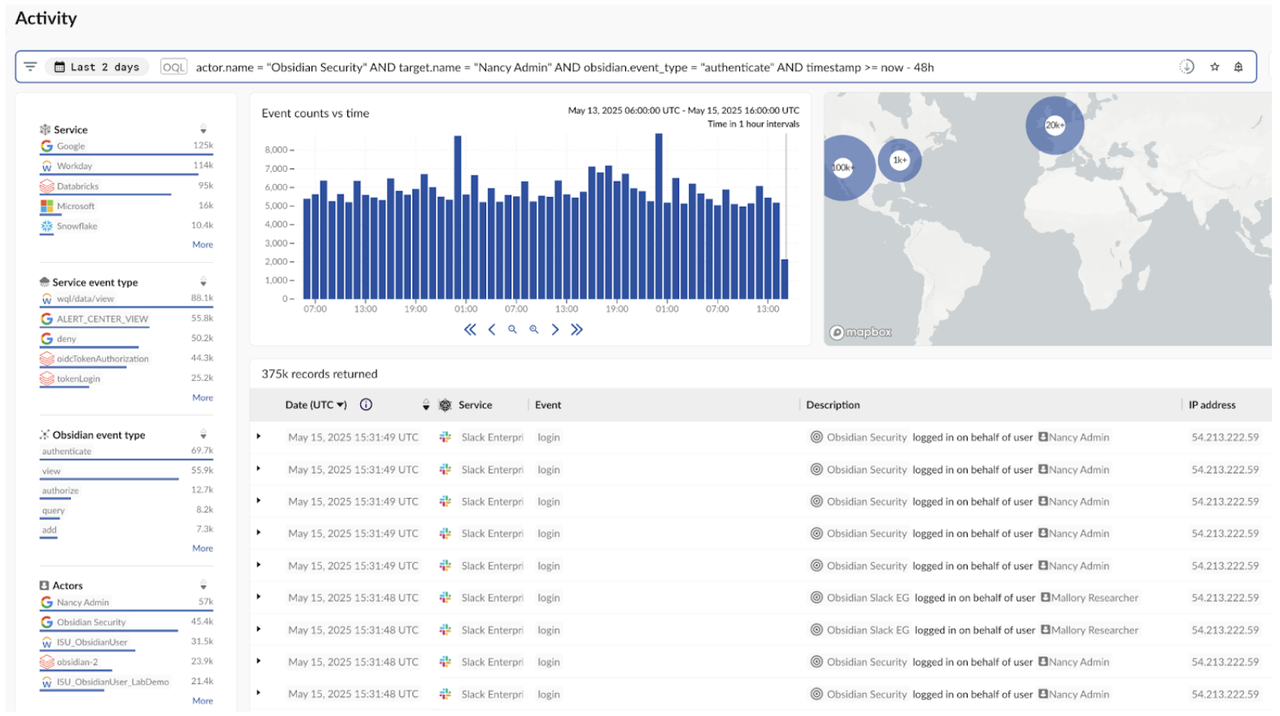Expand the topmost event row in the table
1280x716 pixels.
point(259,437)
